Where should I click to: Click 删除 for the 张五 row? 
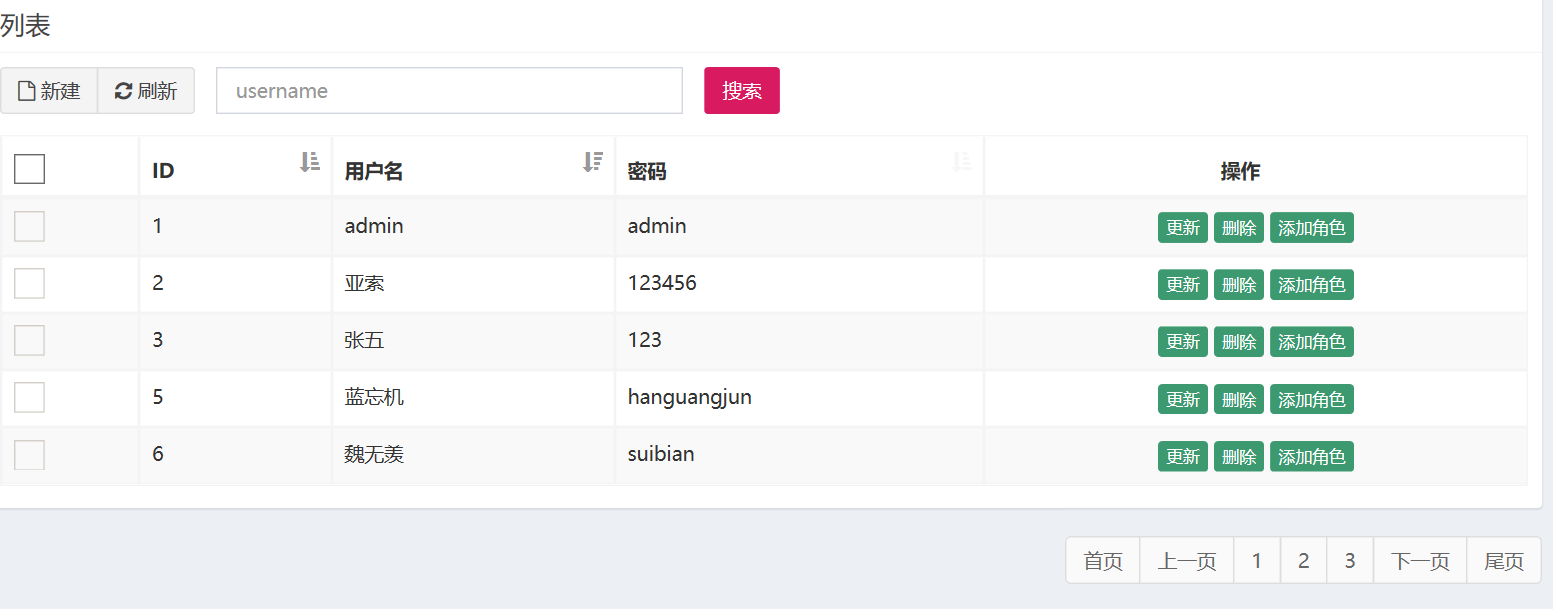pyautogui.click(x=1239, y=342)
